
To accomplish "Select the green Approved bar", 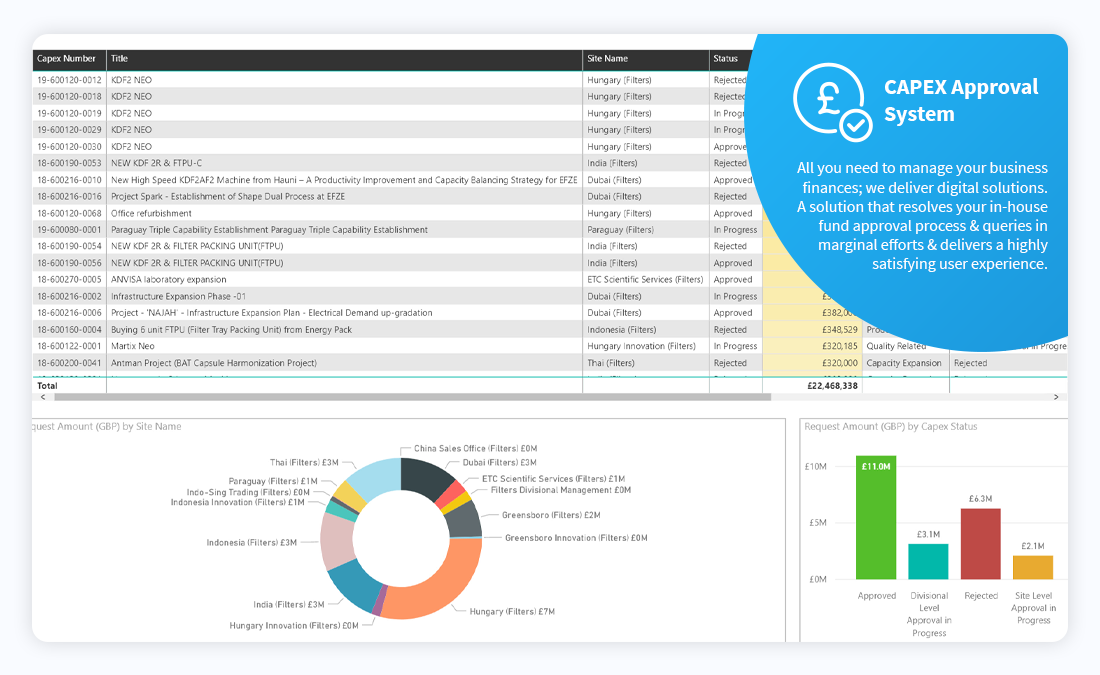I will (876, 518).
